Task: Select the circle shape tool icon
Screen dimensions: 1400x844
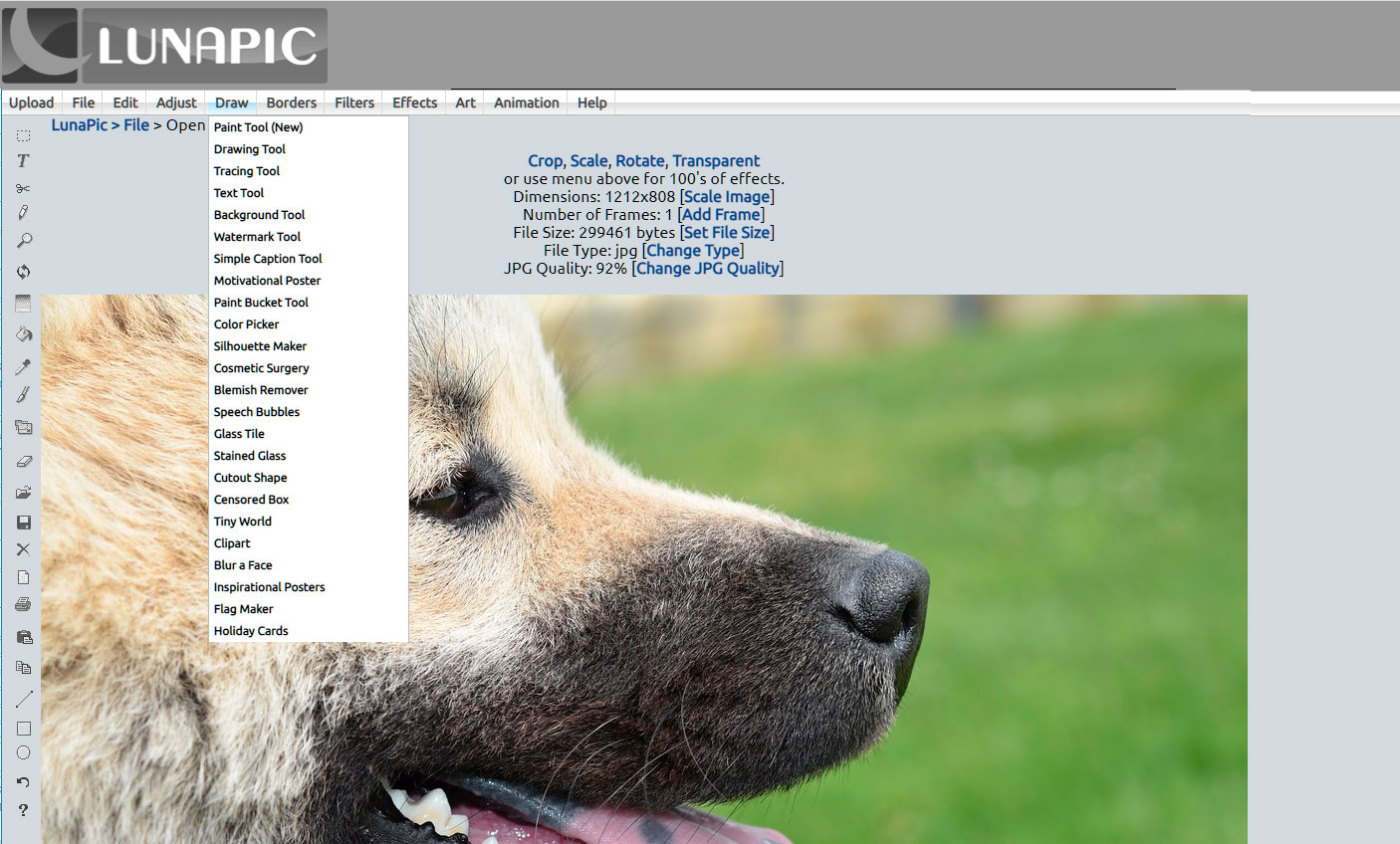Action: point(23,753)
